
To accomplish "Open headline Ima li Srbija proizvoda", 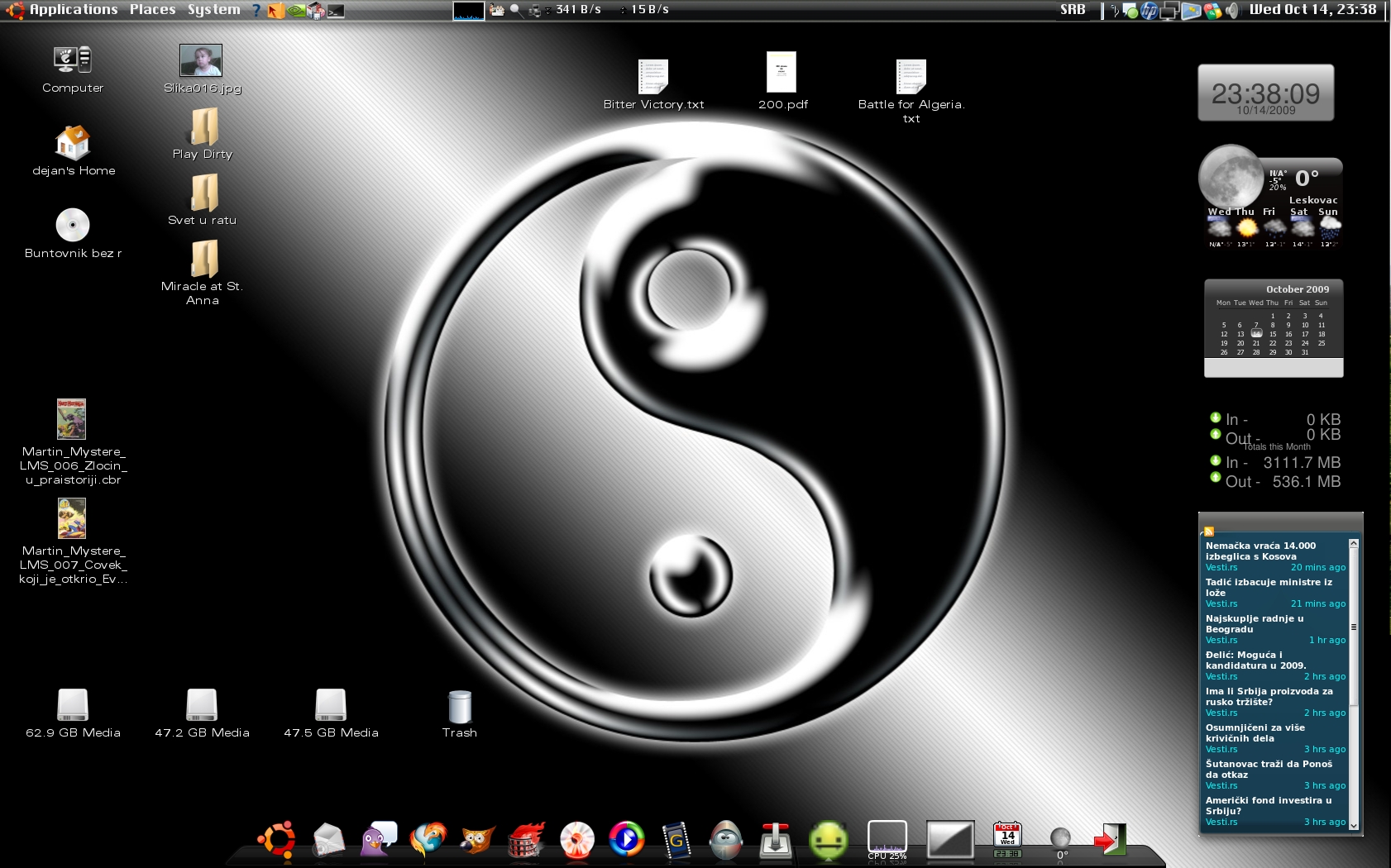I will [1269, 696].
